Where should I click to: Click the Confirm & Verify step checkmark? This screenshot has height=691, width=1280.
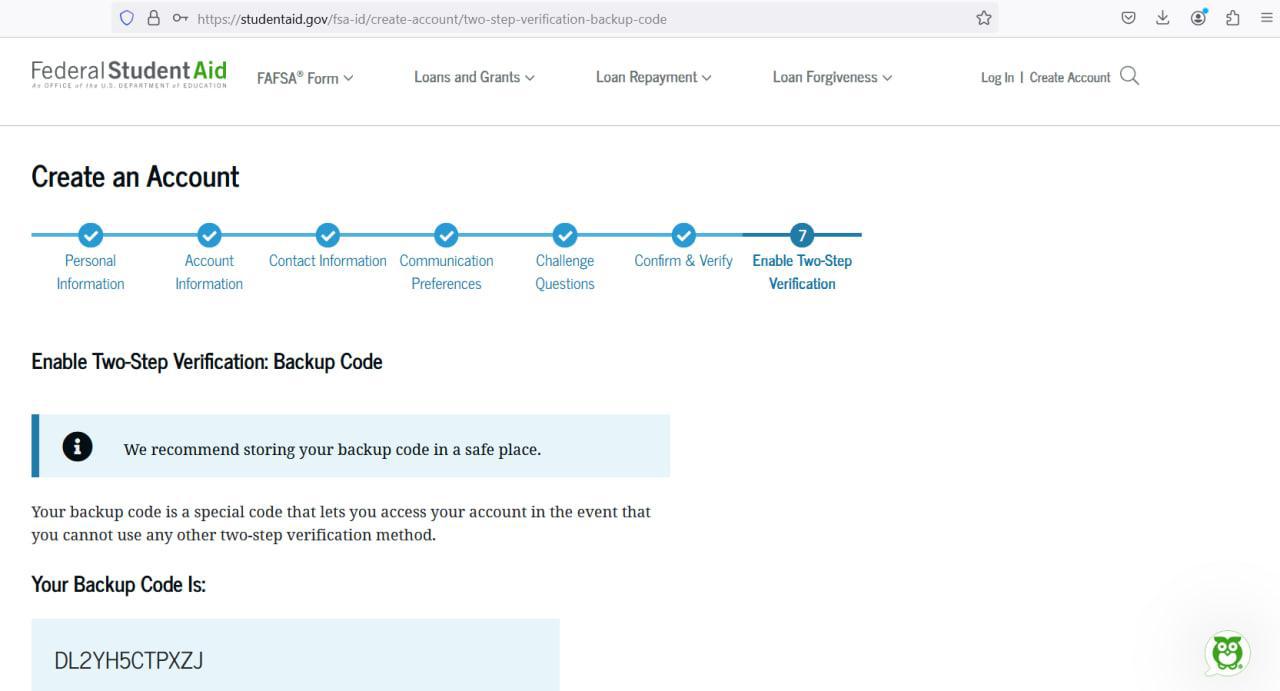(683, 235)
